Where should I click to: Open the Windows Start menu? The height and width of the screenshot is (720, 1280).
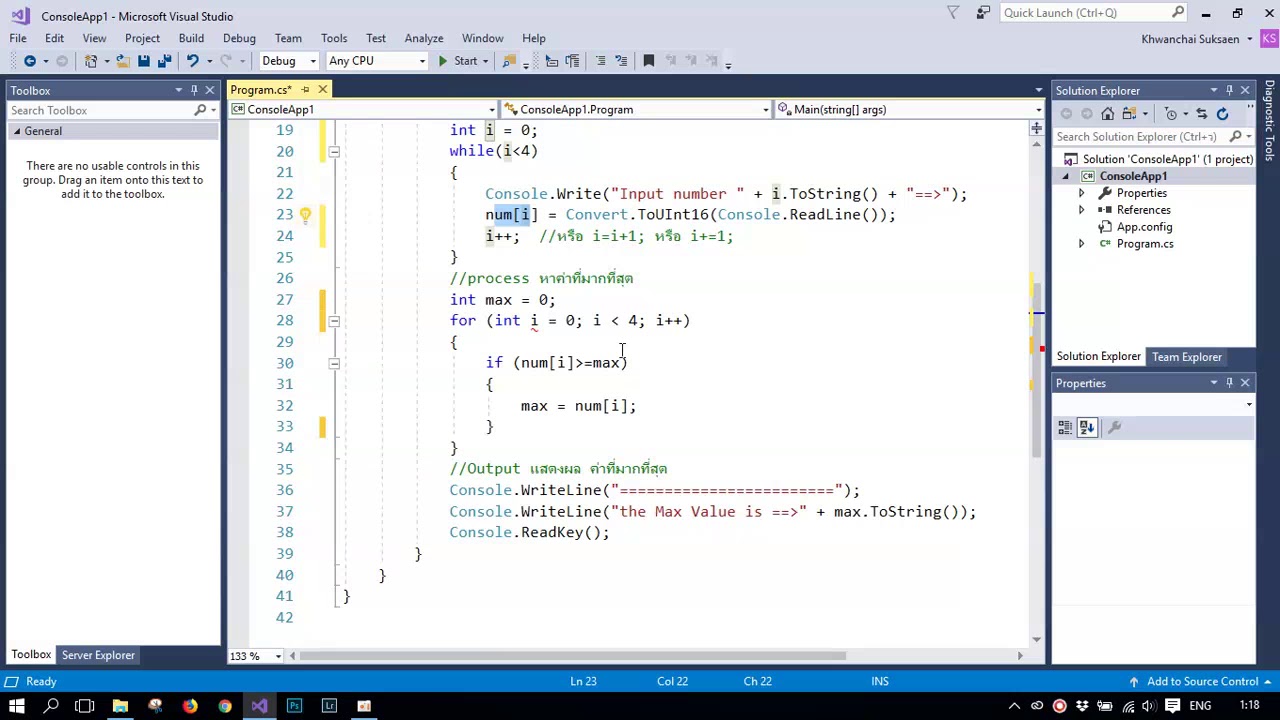[x=17, y=706]
